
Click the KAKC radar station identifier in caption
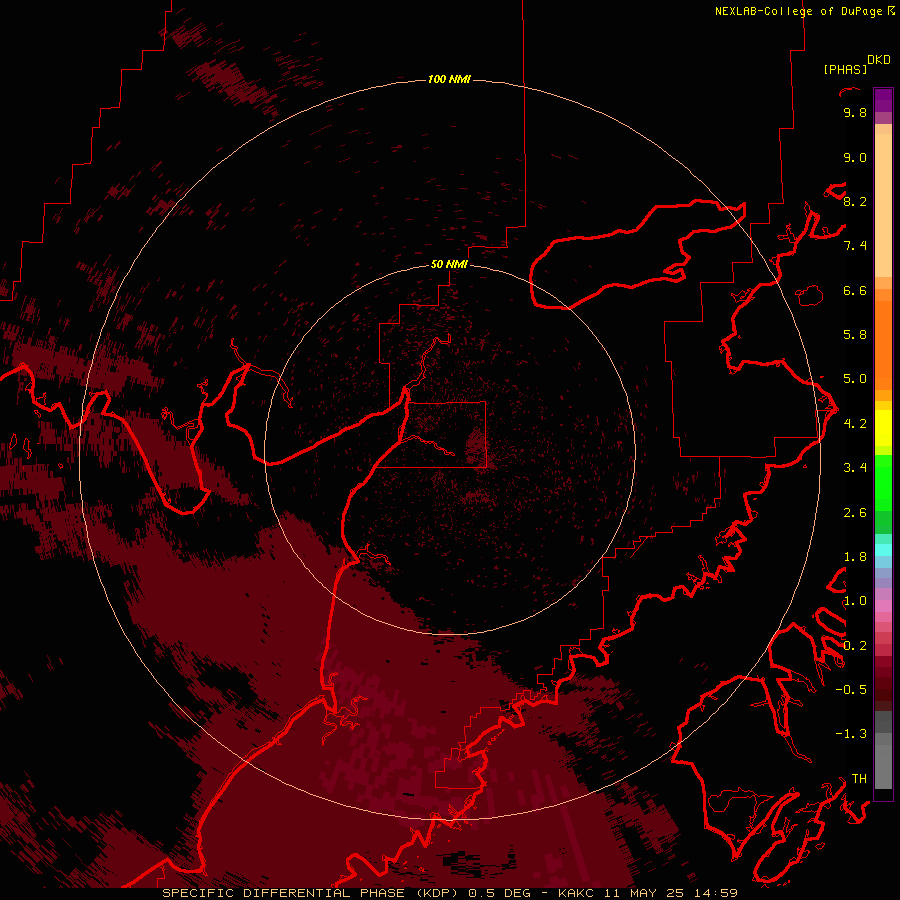coord(576,893)
